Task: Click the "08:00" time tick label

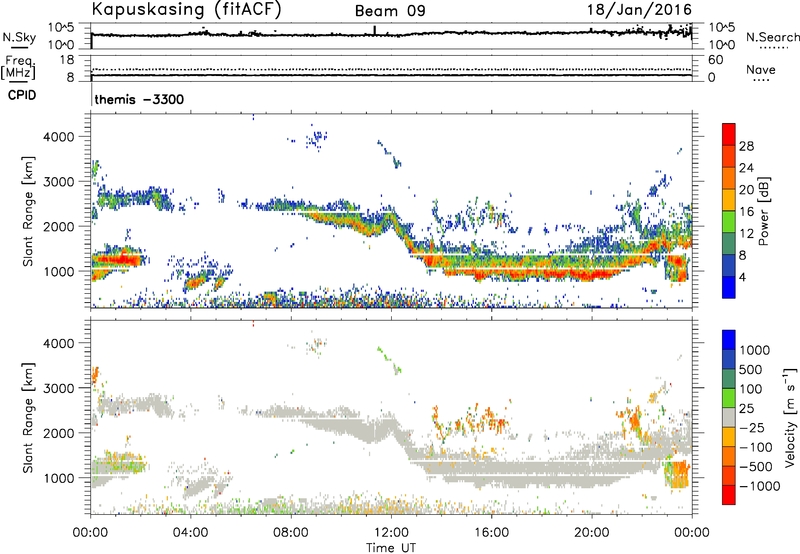Action: (x=290, y=533)
